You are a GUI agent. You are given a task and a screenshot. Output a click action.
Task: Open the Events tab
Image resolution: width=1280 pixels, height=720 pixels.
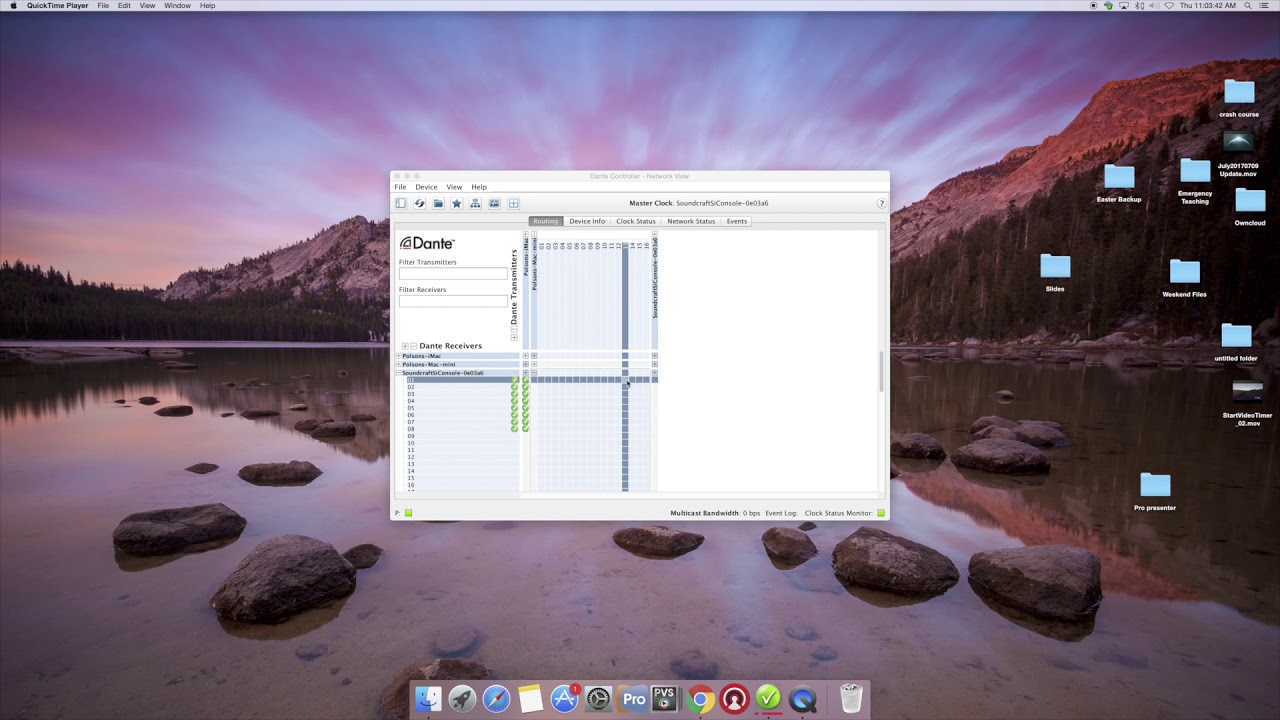tap(737, 221)
